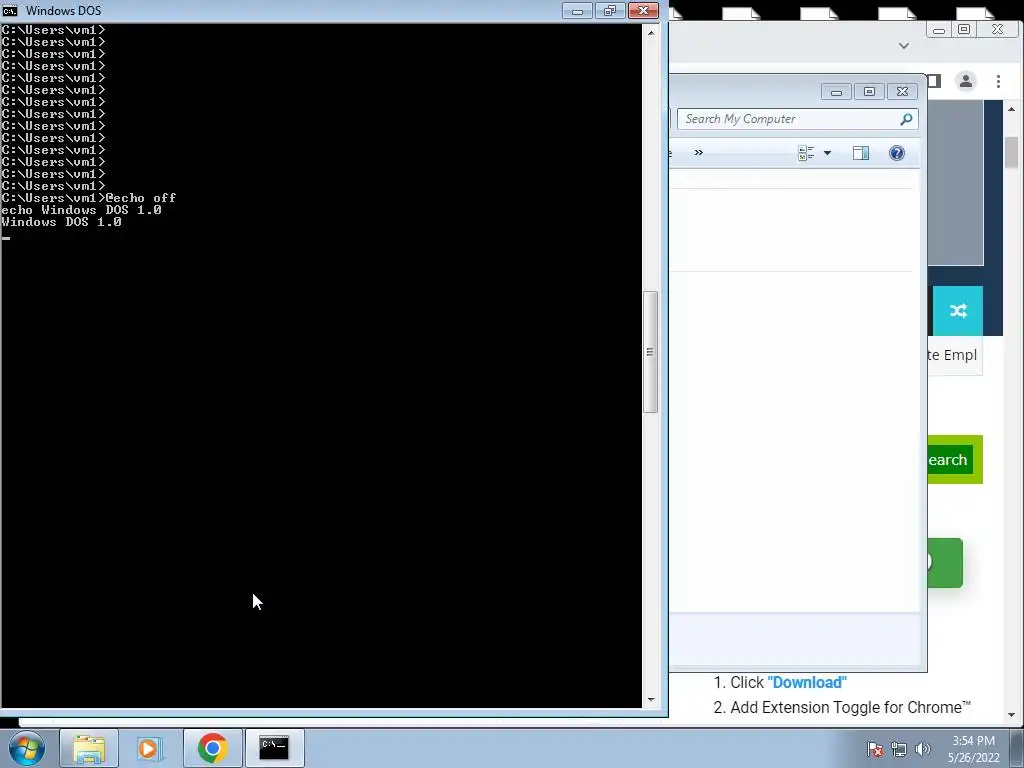Open Explorer help question mark icon
Image resolution: width=1024 pixels, height=768 pixels.
(x=897, y=153)
